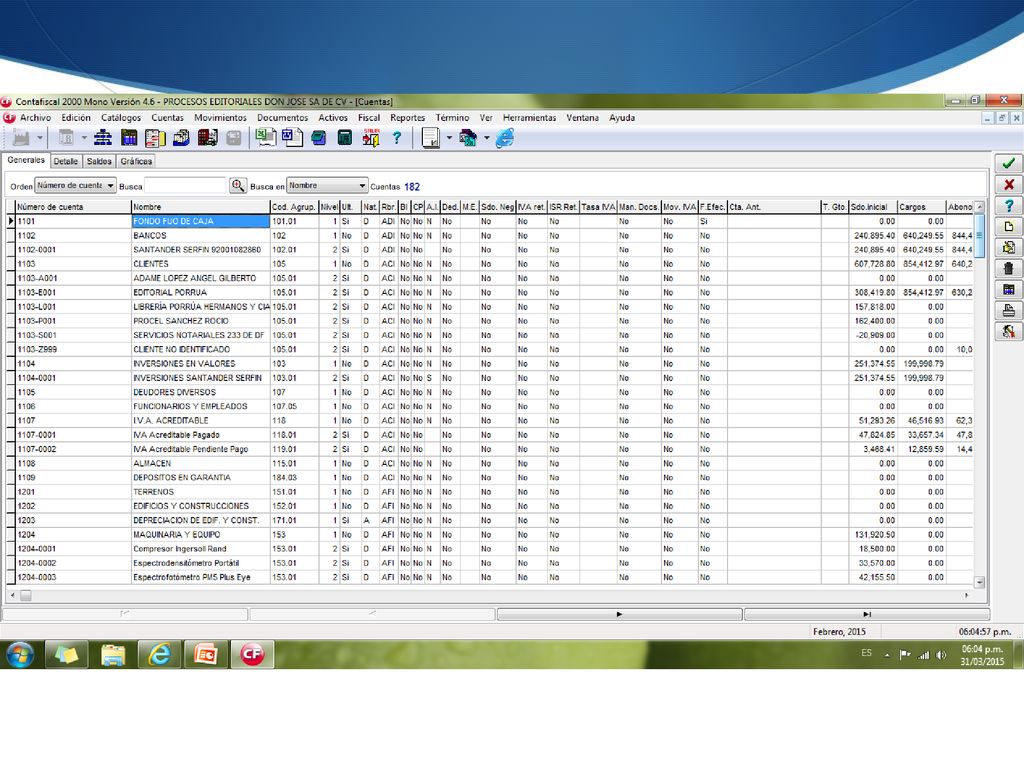Click the dark red building toolbar icon
The width and height of the screenshot is (1024, 768).
click(x=208, y=138)
